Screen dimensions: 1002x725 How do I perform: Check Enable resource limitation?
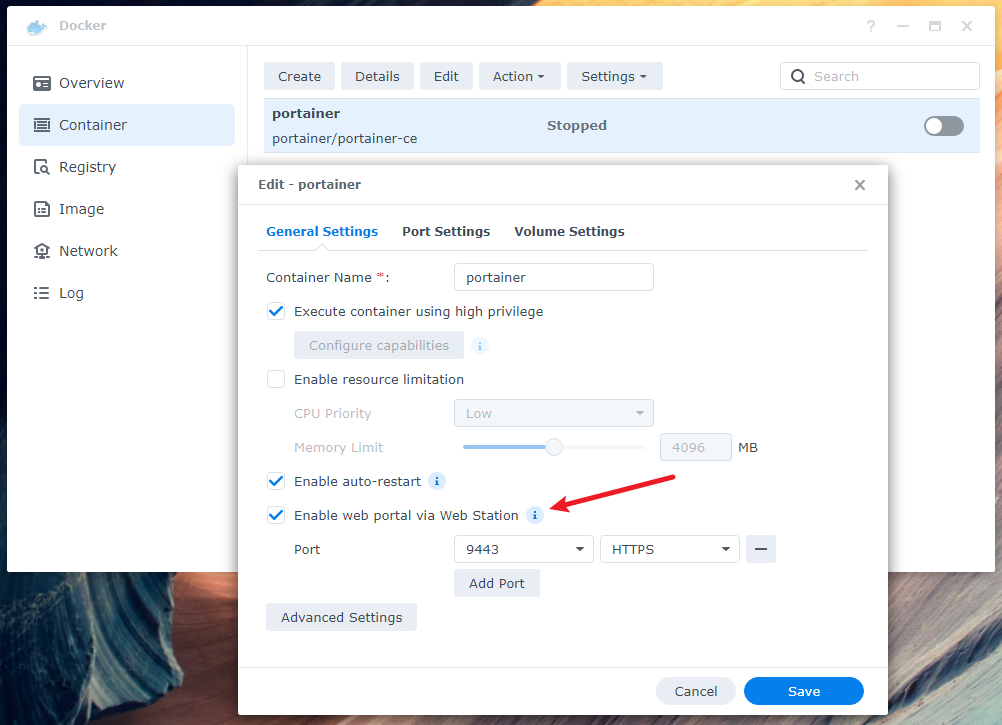coord(276,379)
